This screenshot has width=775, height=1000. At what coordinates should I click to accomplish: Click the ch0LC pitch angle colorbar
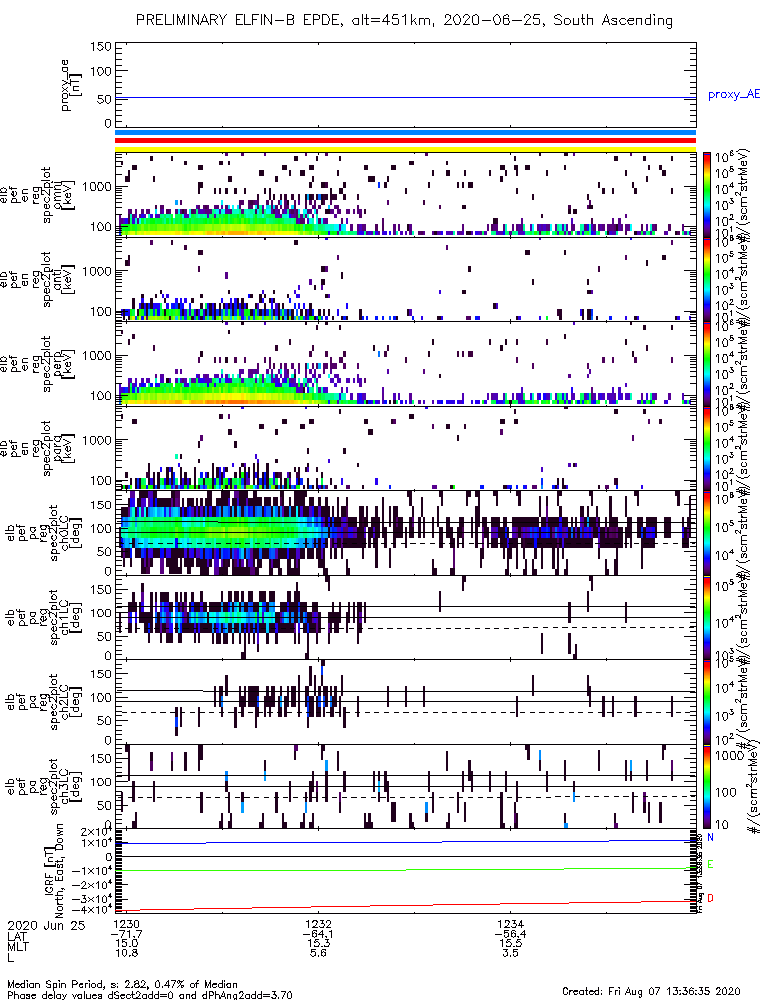pyautogui.click(x=707, y=533)
